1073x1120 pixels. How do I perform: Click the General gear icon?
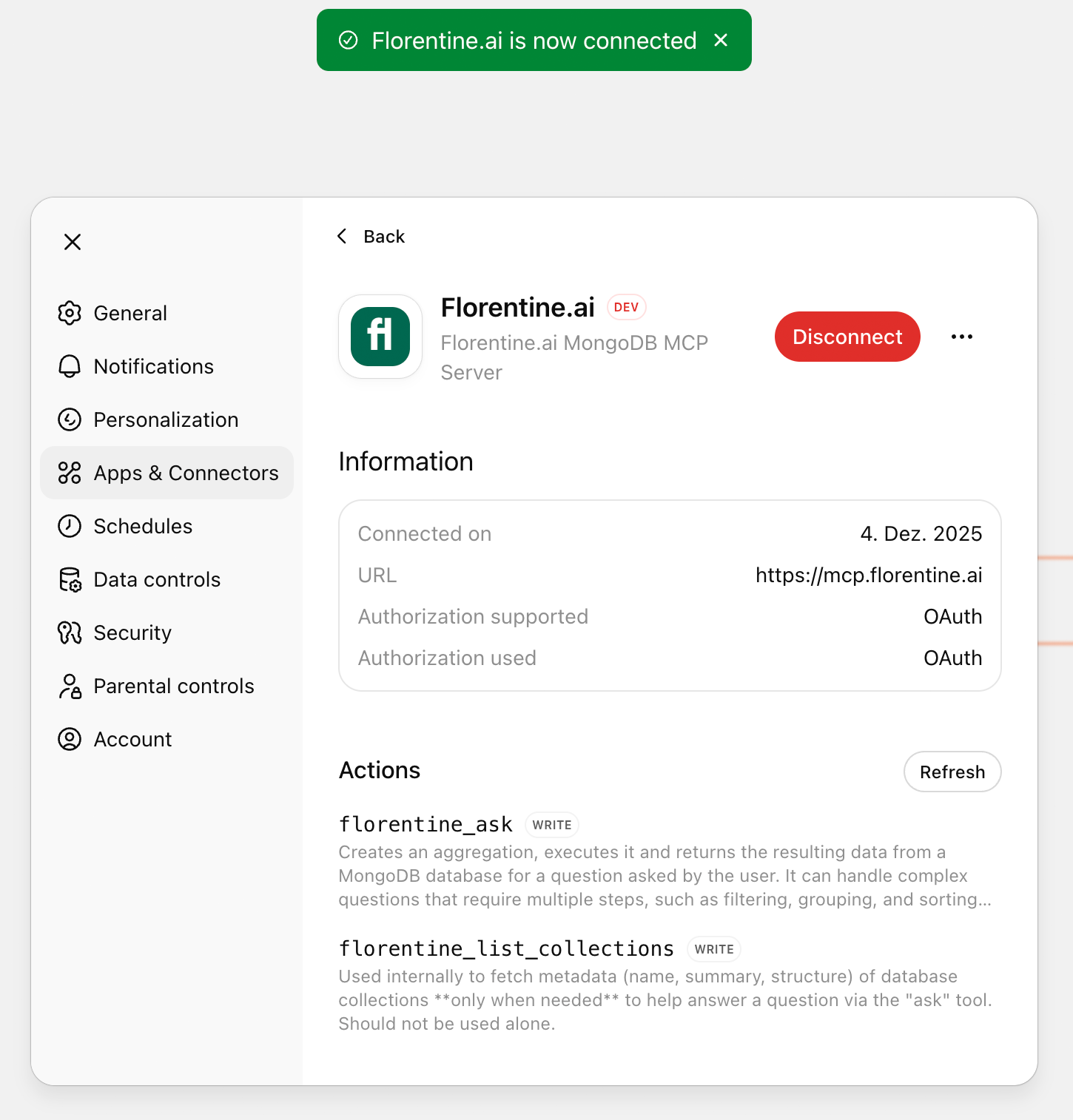(x=70, y=313)
